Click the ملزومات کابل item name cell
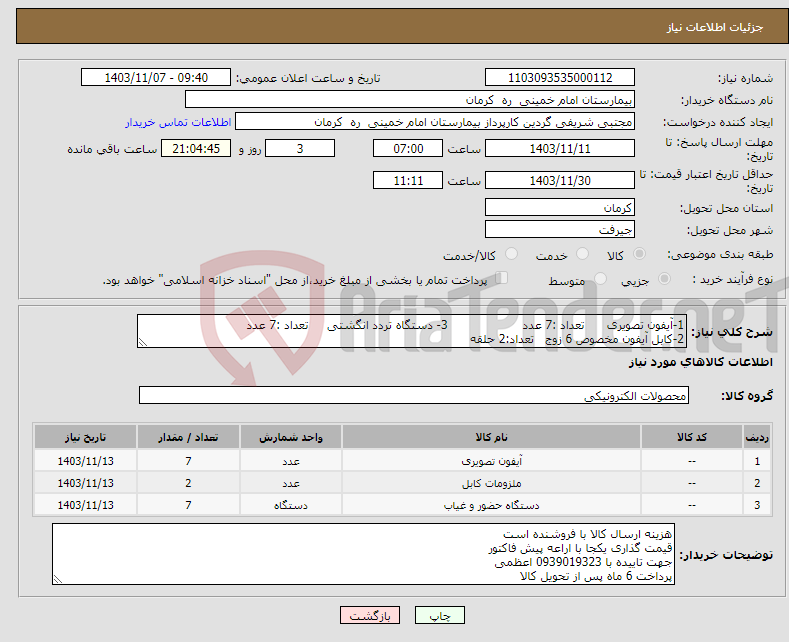This screenshot has width=789, height=642. 491,483
